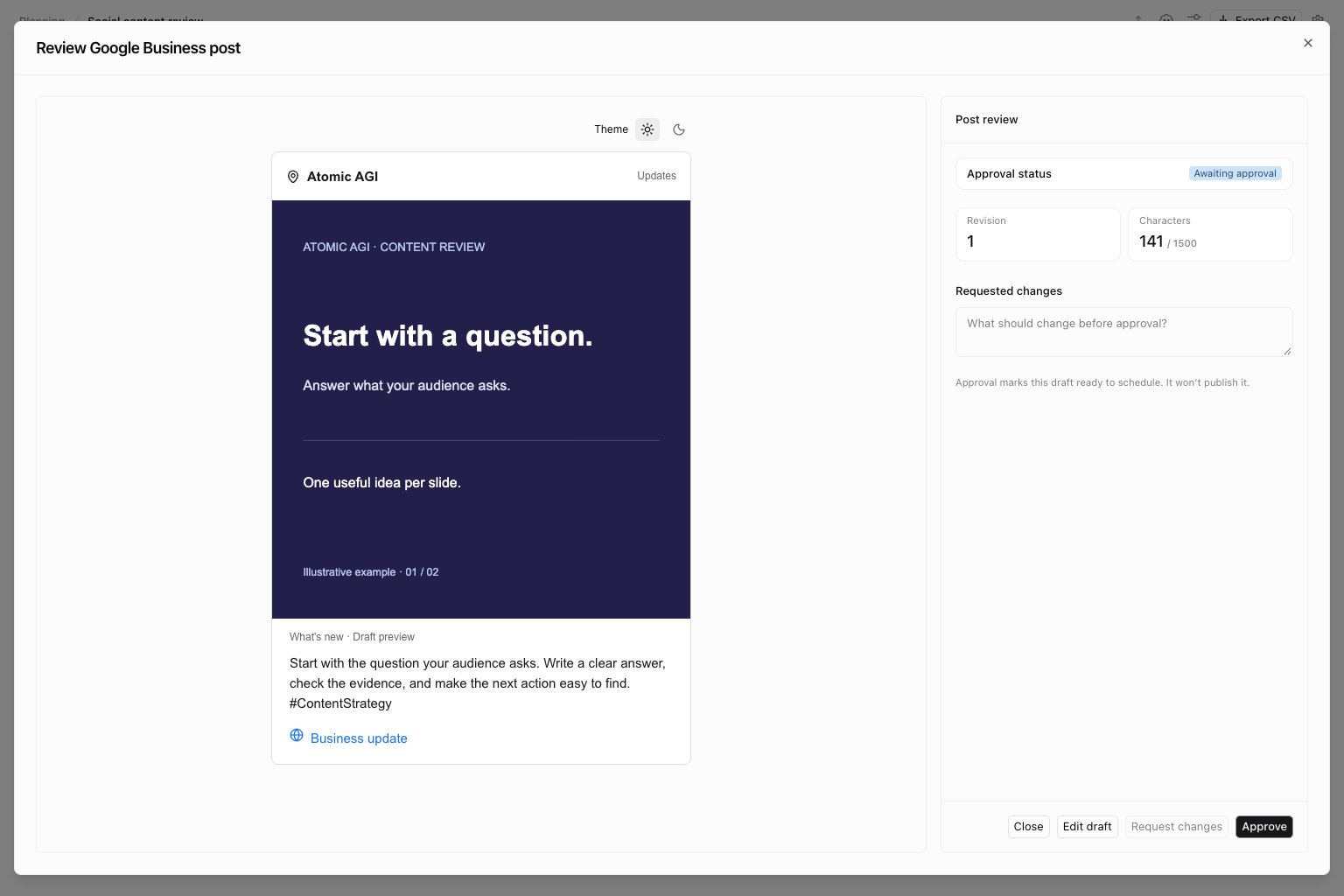Screen dimensions: 1344x896
Task: Switch preview to light theme sun icon
Action: (x=647, y=129)
